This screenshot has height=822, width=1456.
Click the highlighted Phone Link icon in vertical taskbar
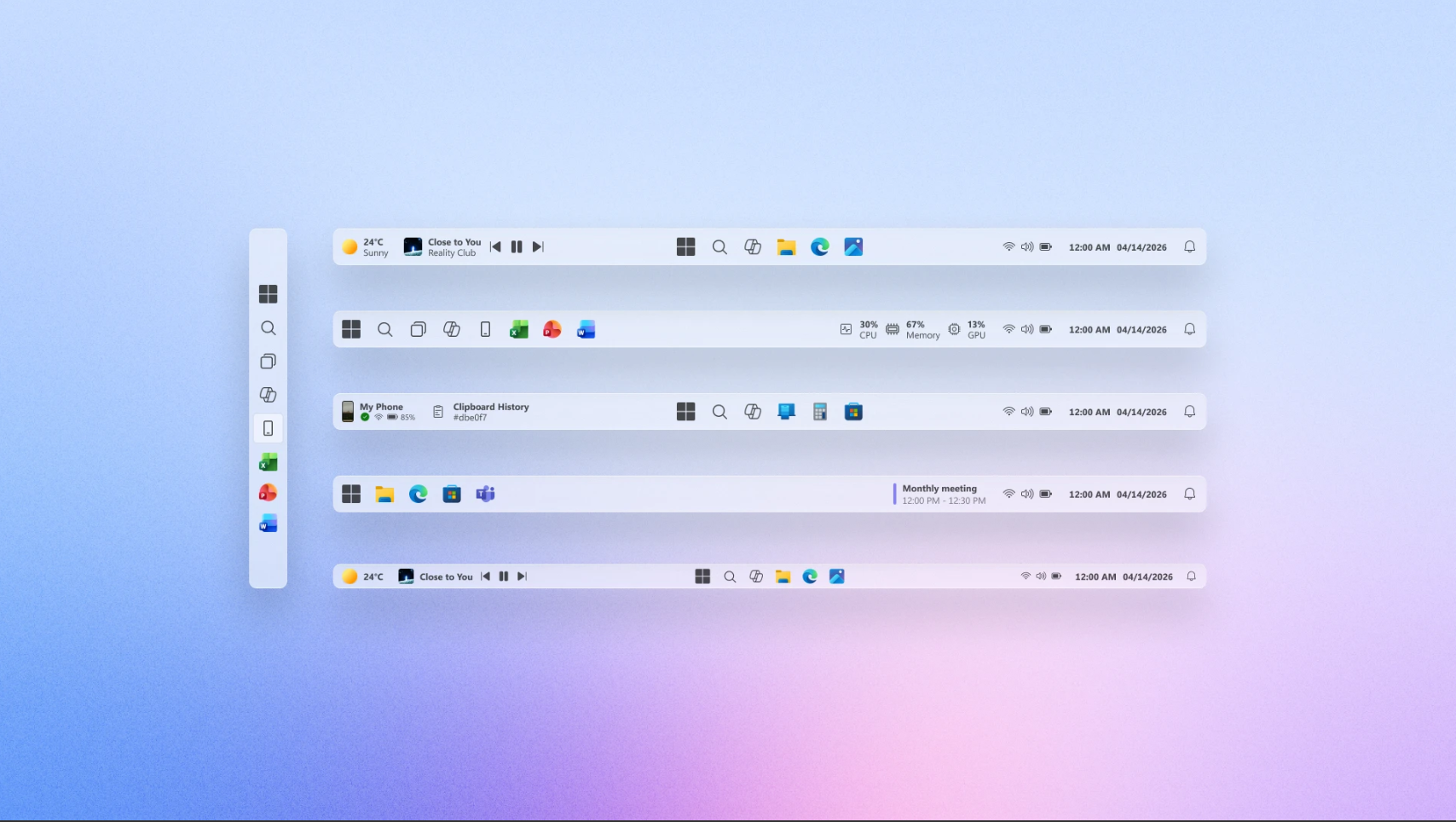coord(268,428)
